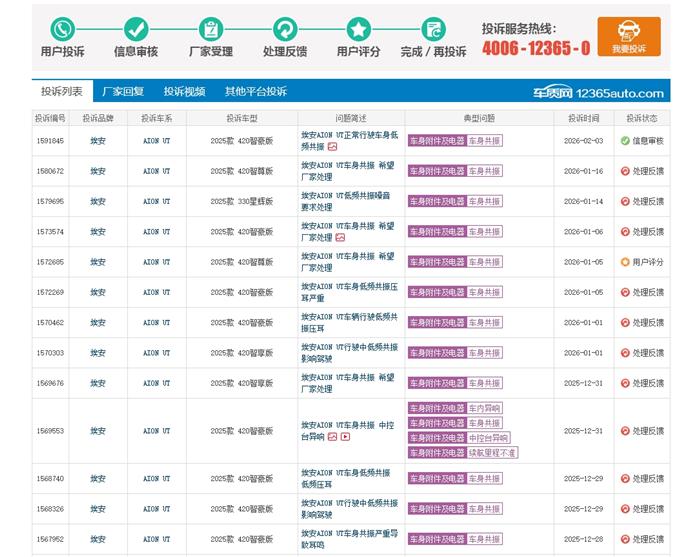Open the 其他平台投诉 tab
Image resolution: width=700 pixels, height=557 pixels.
255,91
